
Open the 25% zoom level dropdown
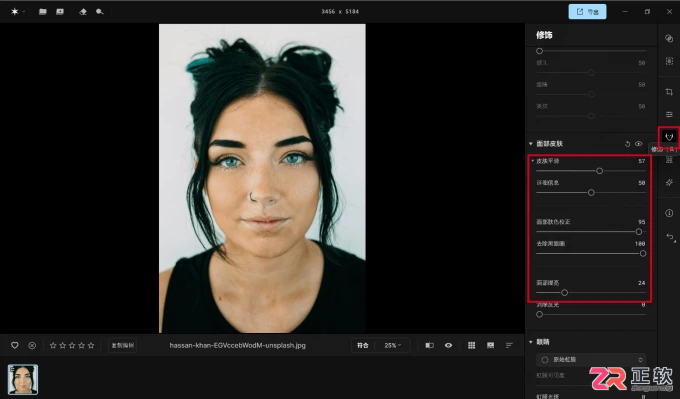(392, 345)
